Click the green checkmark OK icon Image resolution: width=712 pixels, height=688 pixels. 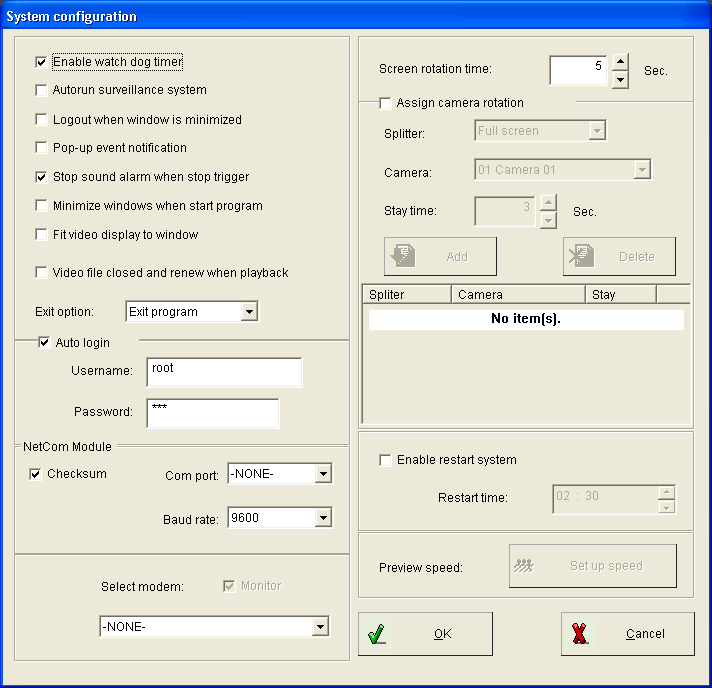[377, 634]
